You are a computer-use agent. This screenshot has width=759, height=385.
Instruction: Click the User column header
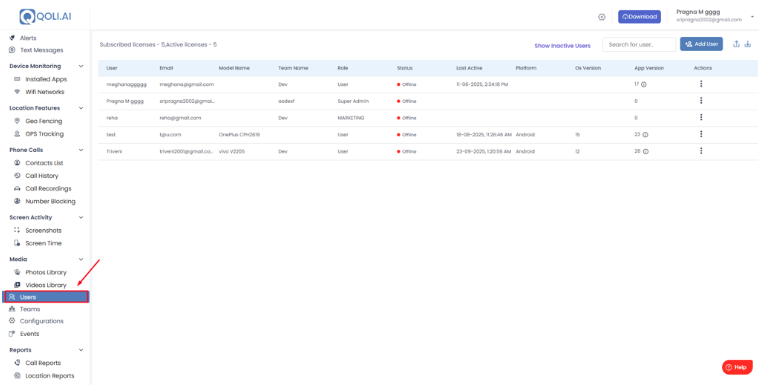[111, 68]
